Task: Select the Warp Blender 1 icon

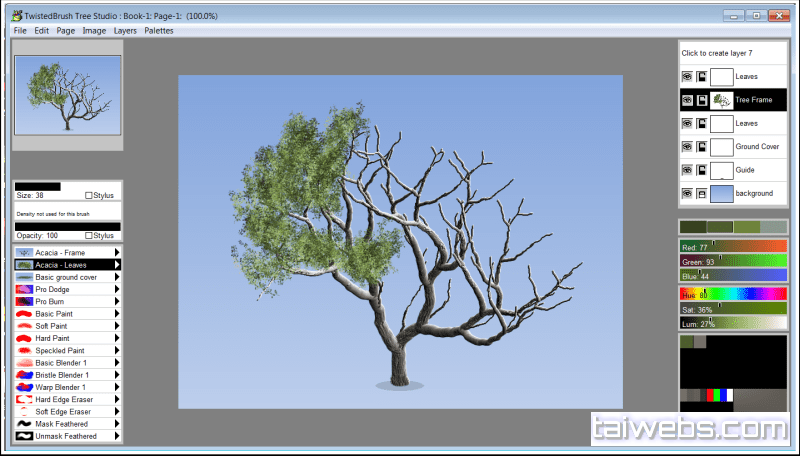Action: (x=25, y=386)
